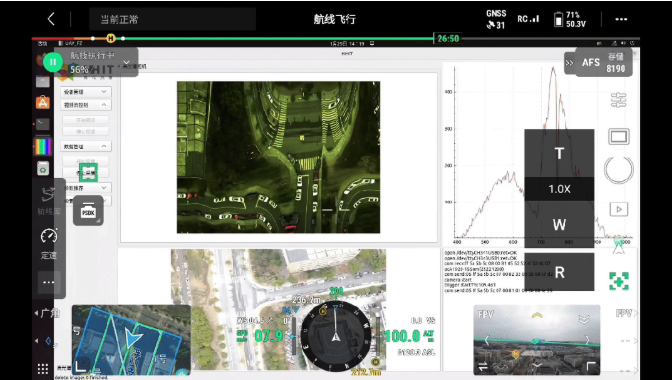Swap views using FPV swap arrows icon
This screenshot has height=380, width=672.
(x=483, y=367)
